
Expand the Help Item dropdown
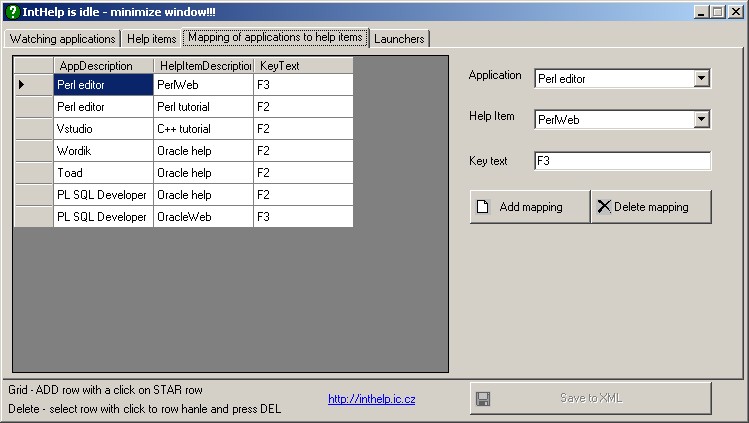[701, 120]
